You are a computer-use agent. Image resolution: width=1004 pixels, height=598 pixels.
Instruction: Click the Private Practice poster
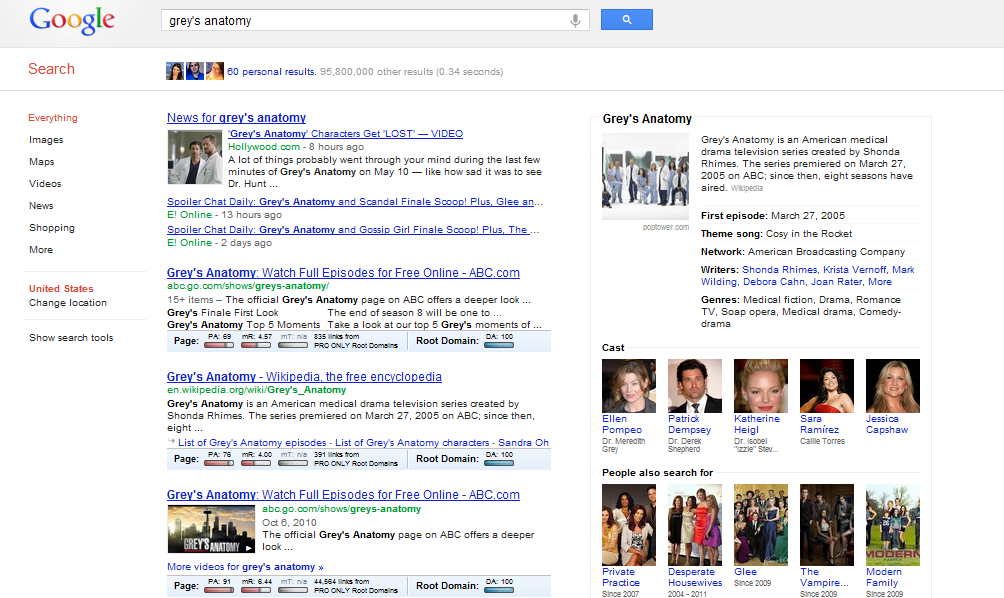[x=629, y=525]
